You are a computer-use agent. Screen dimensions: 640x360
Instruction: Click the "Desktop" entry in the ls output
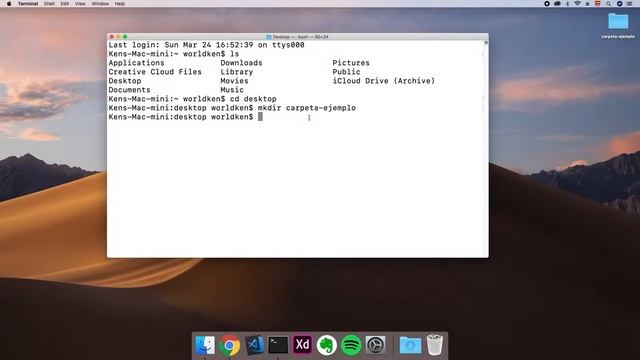[x=125, y=81]
